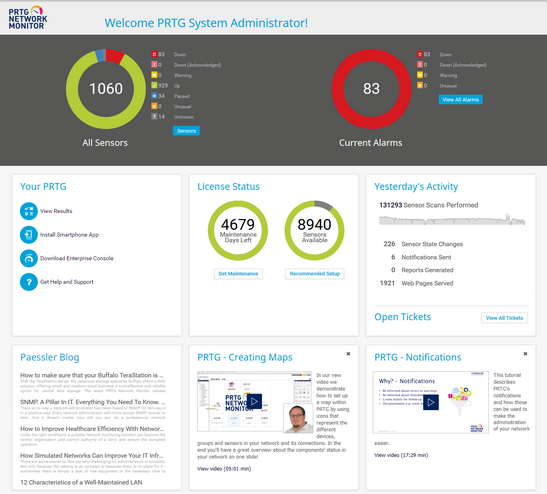Click the Open Tickets heading

pyautogui.click(x=403, y=317)
